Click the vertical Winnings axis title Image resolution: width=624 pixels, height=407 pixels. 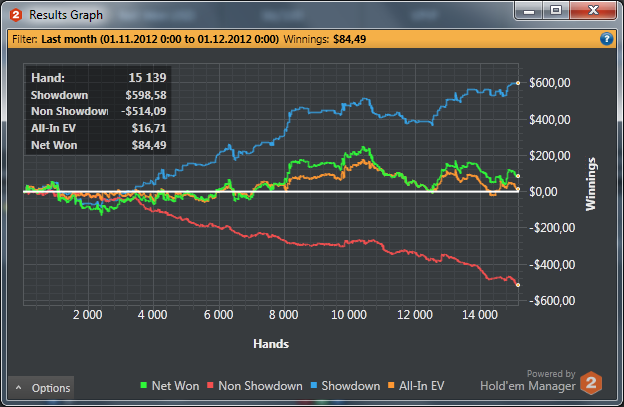591,184
